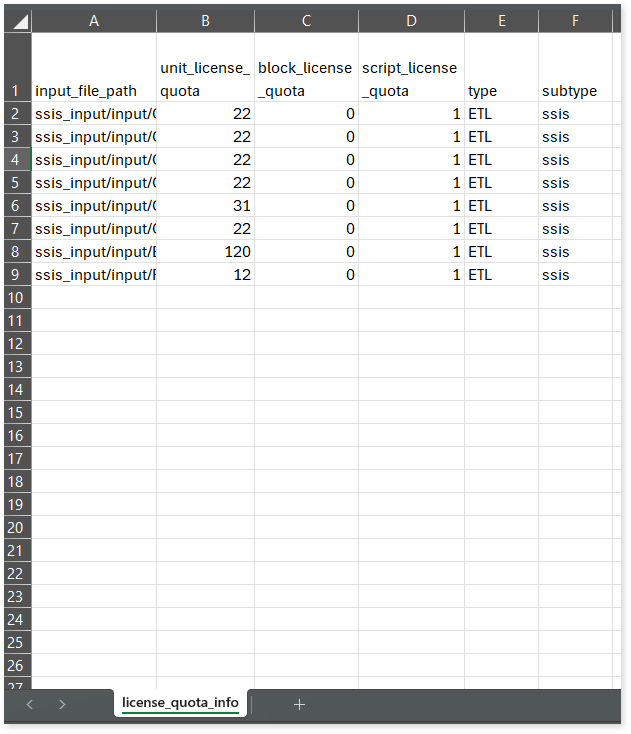Select column F header
The width and height of the screenshot is (631, 734).
tap(575, 21)
